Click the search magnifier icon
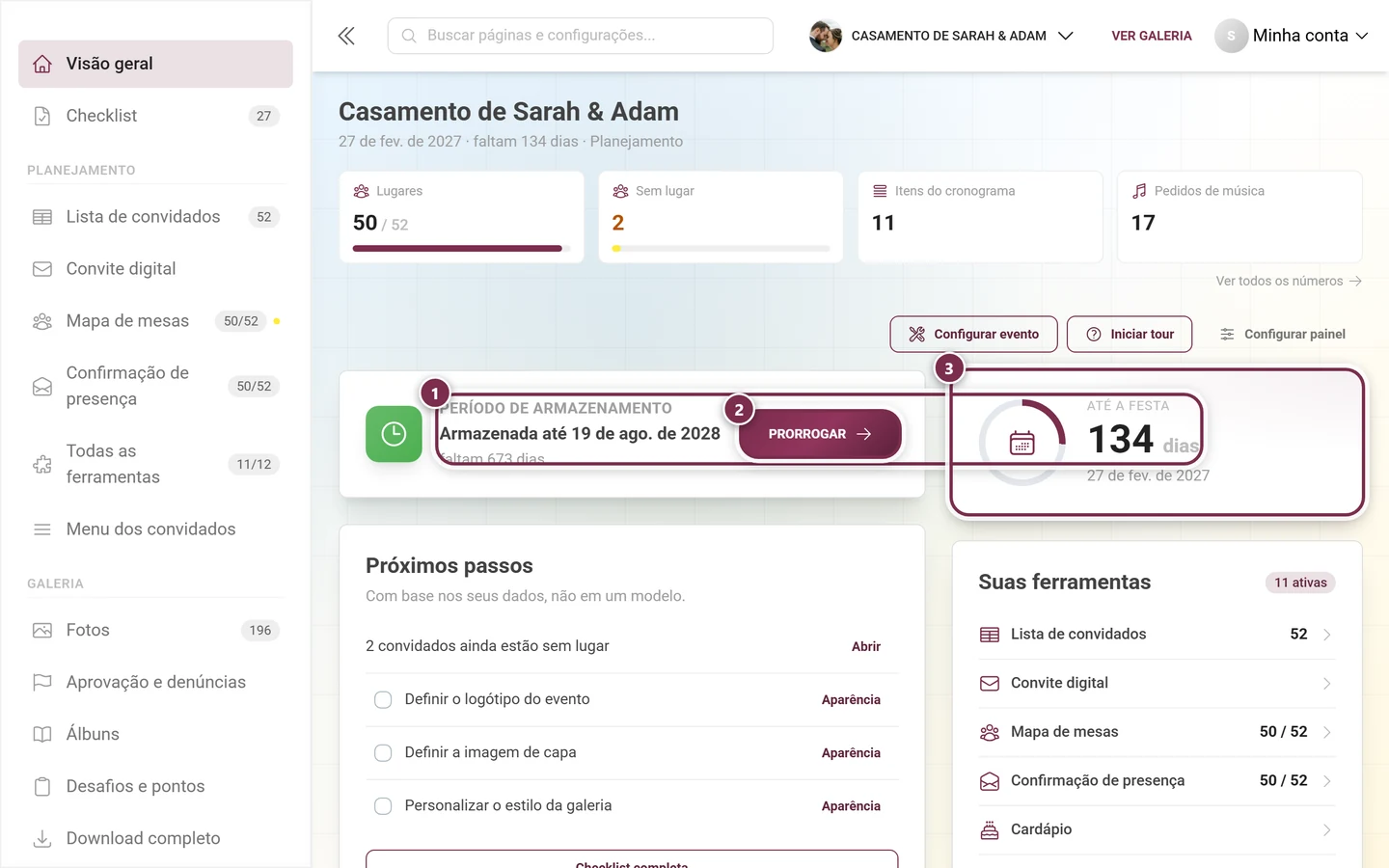This screenshot has height=868, width=1389. 409,36
